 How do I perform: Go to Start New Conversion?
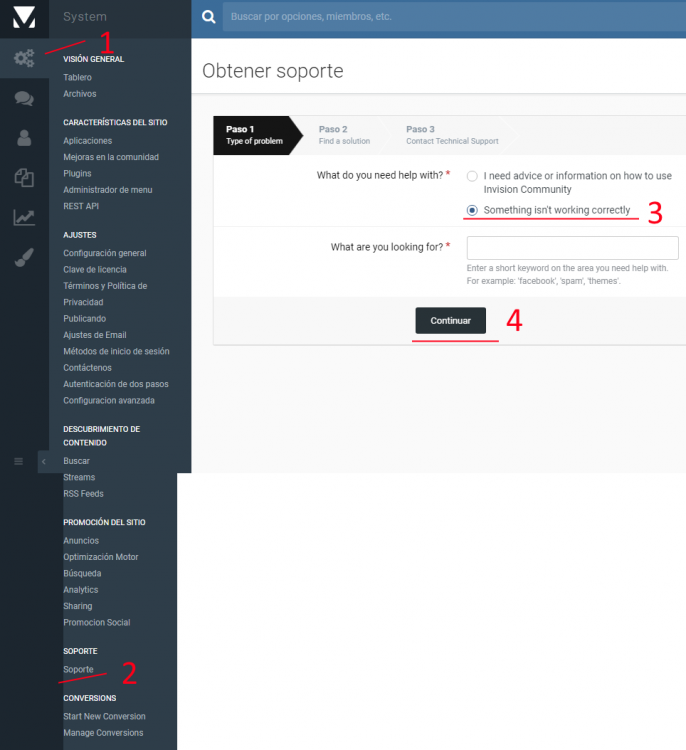(104, 716)
